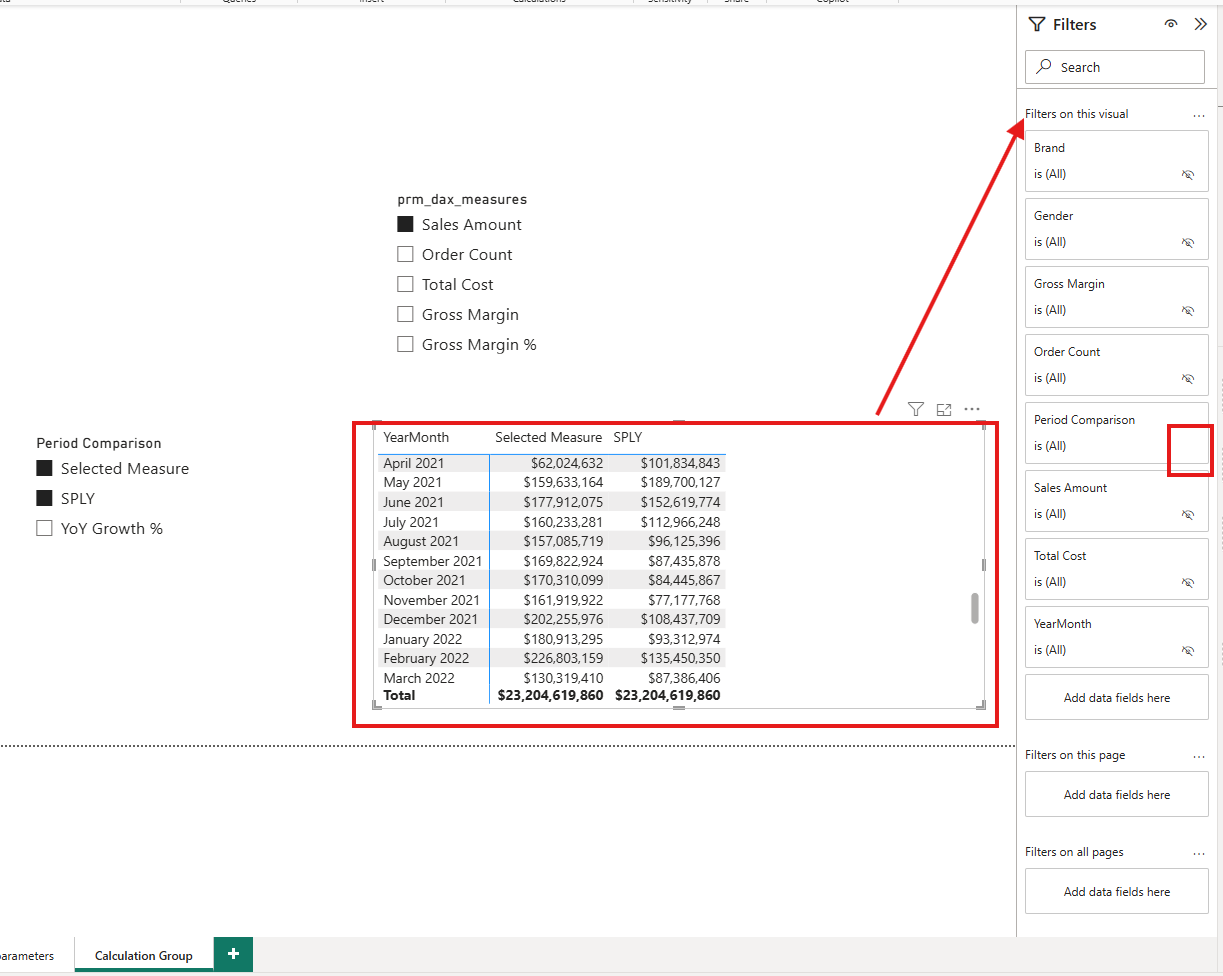
Task: Uncheck SPLY in the Period Comparison slicer
Action: pos(44,499)
